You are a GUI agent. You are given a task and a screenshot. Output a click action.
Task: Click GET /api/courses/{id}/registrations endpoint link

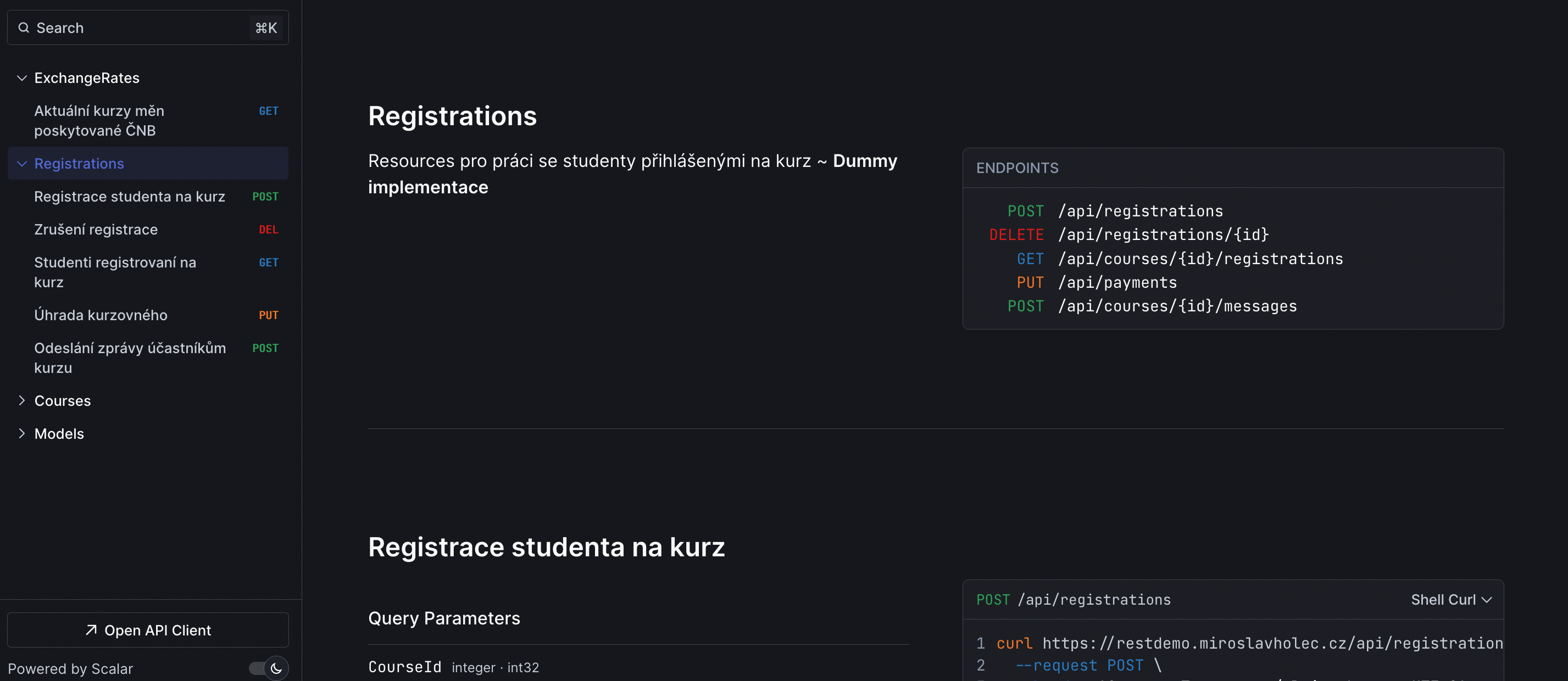1180,259
